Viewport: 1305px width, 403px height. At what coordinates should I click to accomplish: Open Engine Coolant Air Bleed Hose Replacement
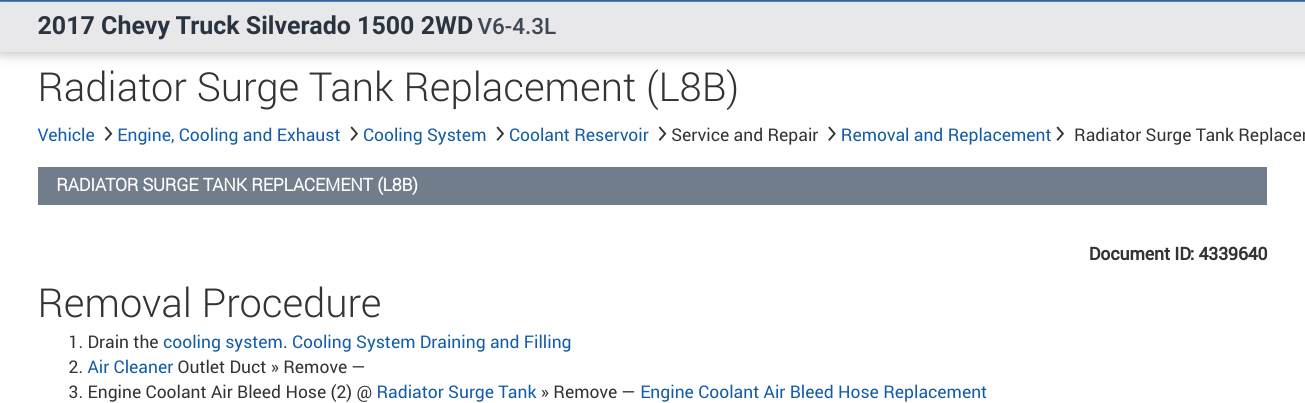[813, 392]
